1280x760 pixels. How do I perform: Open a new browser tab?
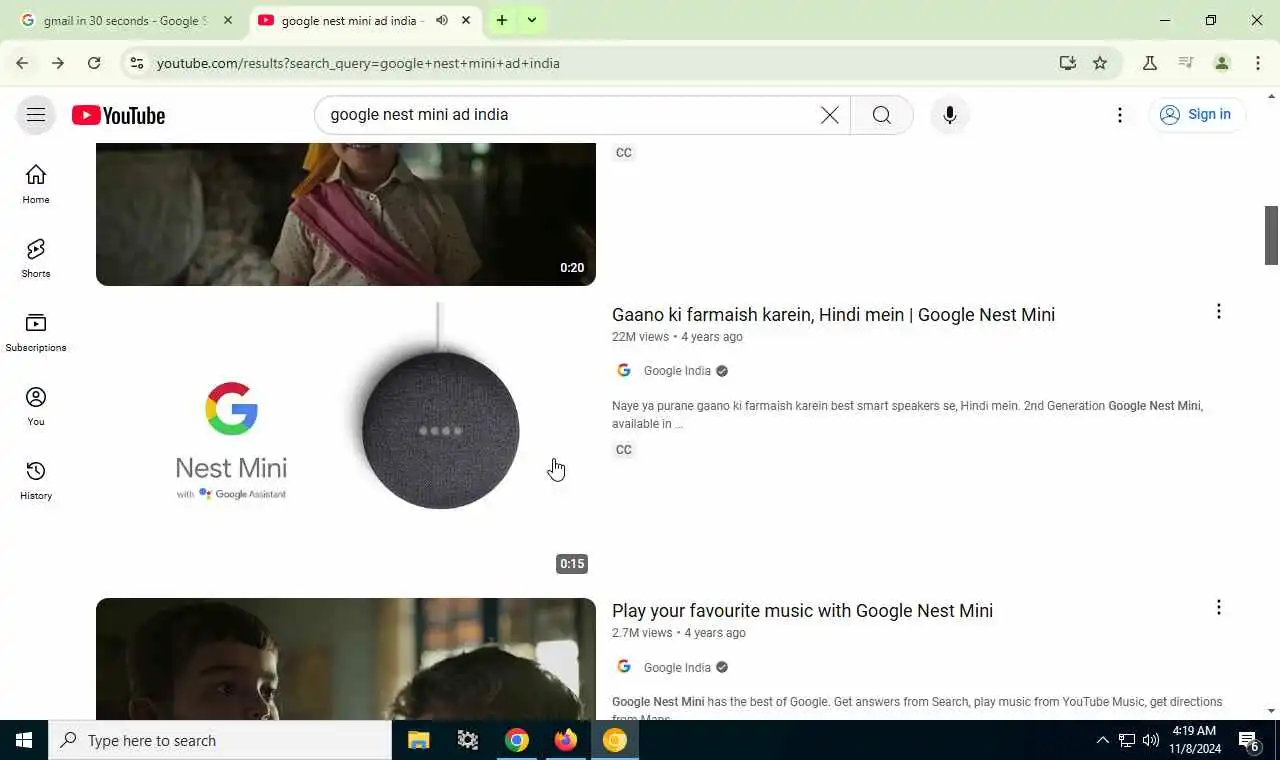click(502, 20)
